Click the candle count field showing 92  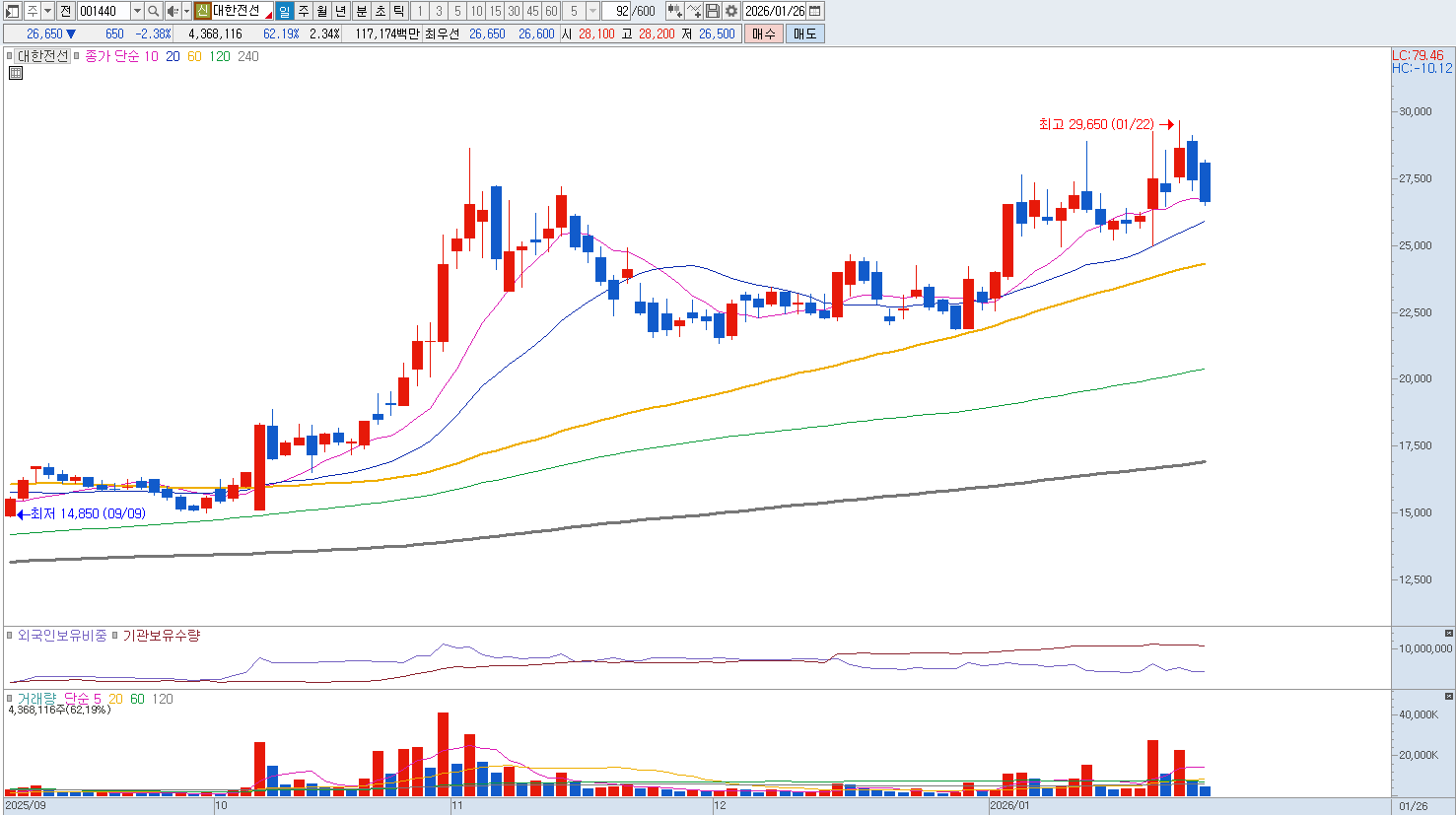pos(621,11)
